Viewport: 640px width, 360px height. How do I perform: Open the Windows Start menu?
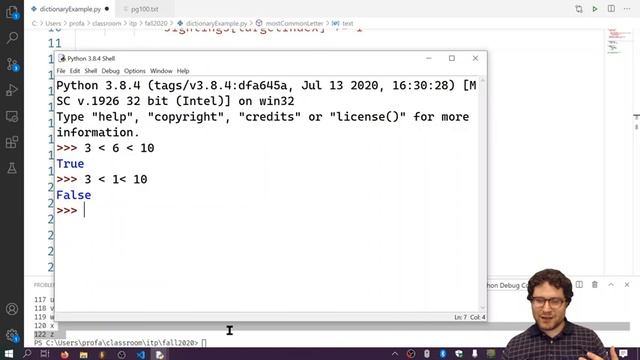coord(9,354)
